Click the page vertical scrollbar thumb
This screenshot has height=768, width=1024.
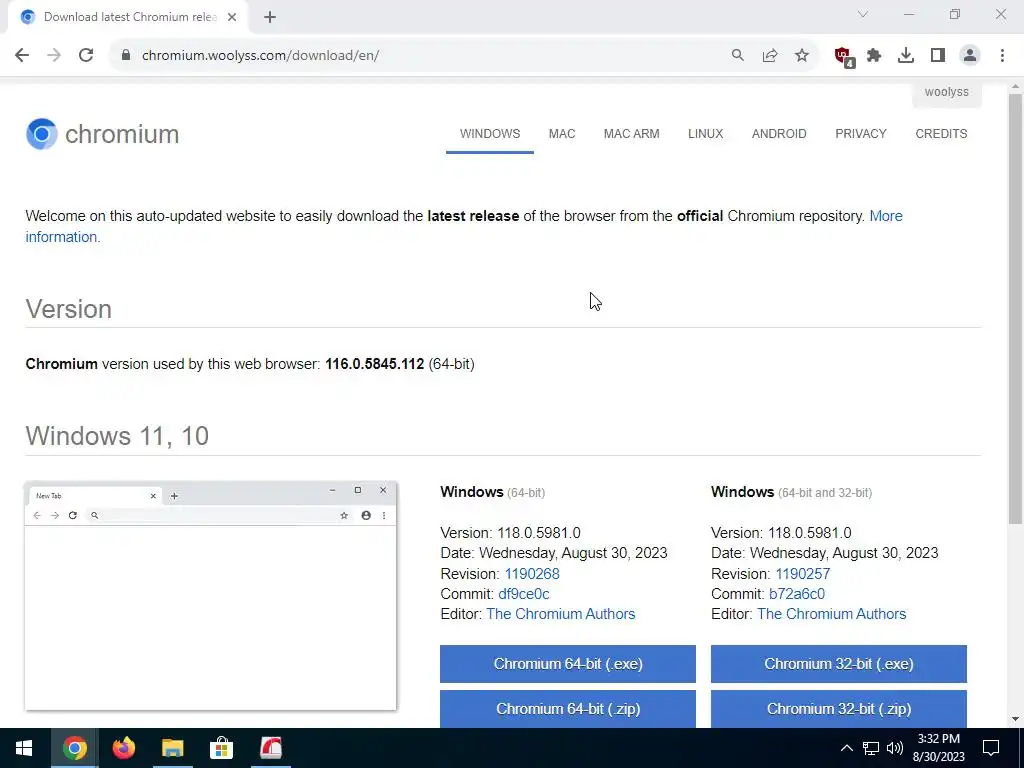(1015, 308)
